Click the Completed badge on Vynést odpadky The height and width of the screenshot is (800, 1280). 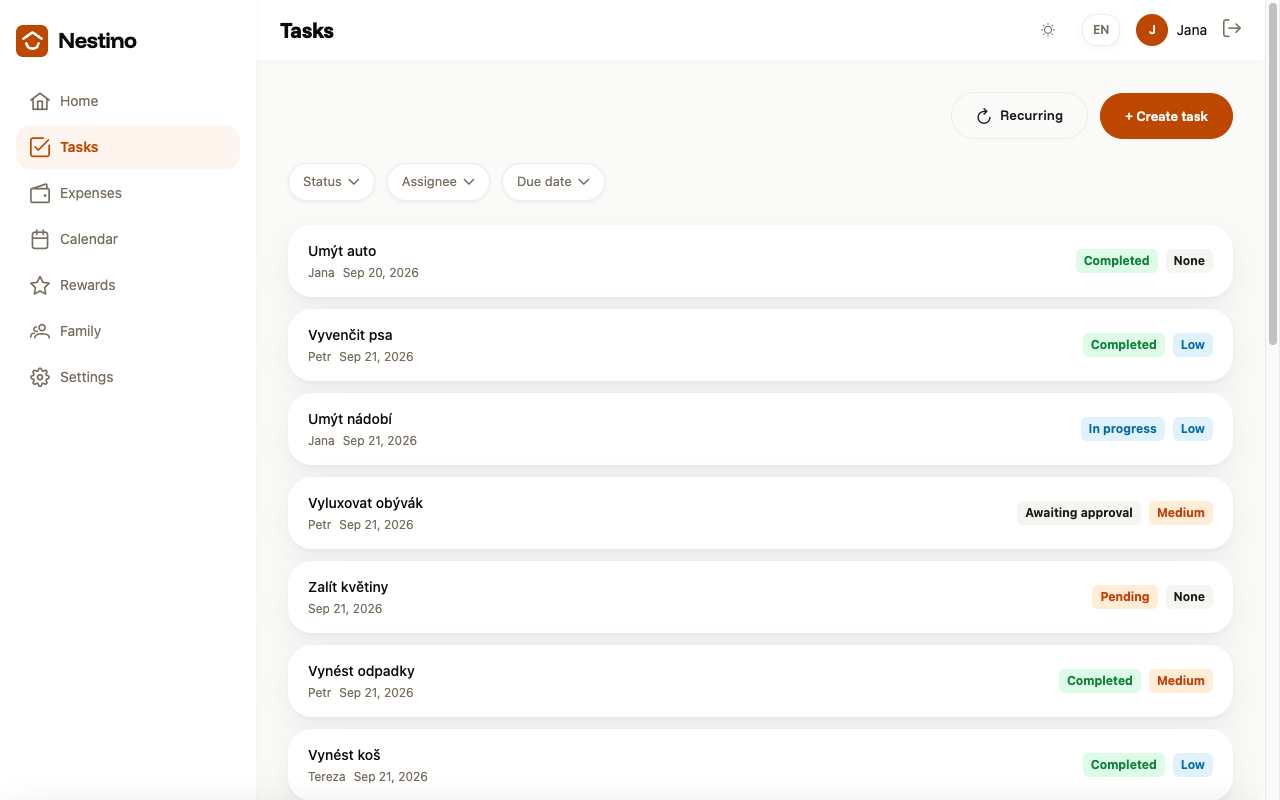pos(1100,681)
